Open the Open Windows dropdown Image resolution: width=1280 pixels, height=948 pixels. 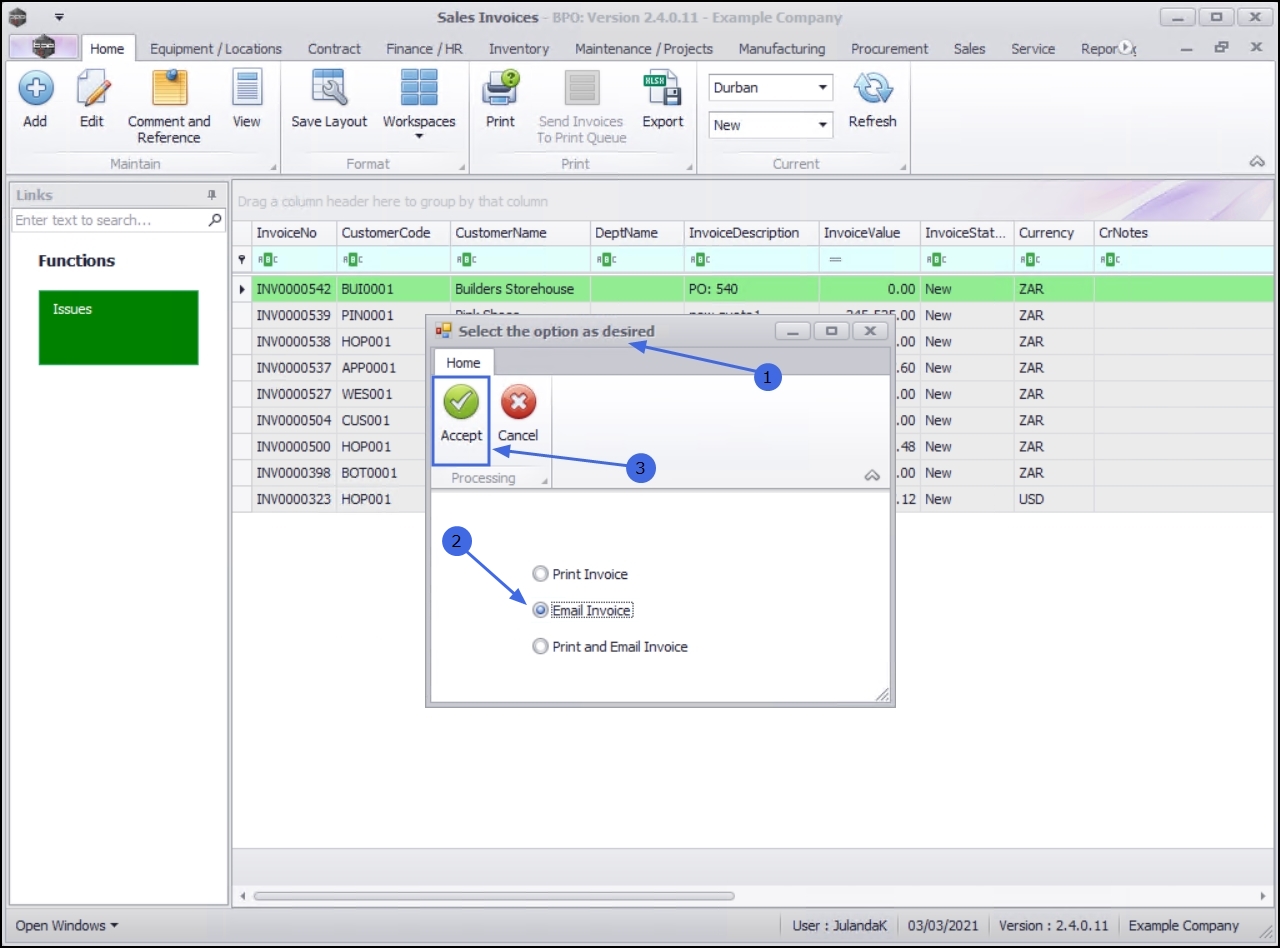67,926
